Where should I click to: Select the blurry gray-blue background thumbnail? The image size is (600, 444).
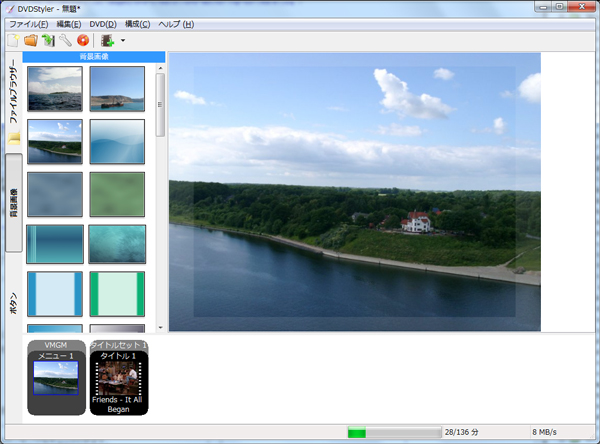pos(55,194)
